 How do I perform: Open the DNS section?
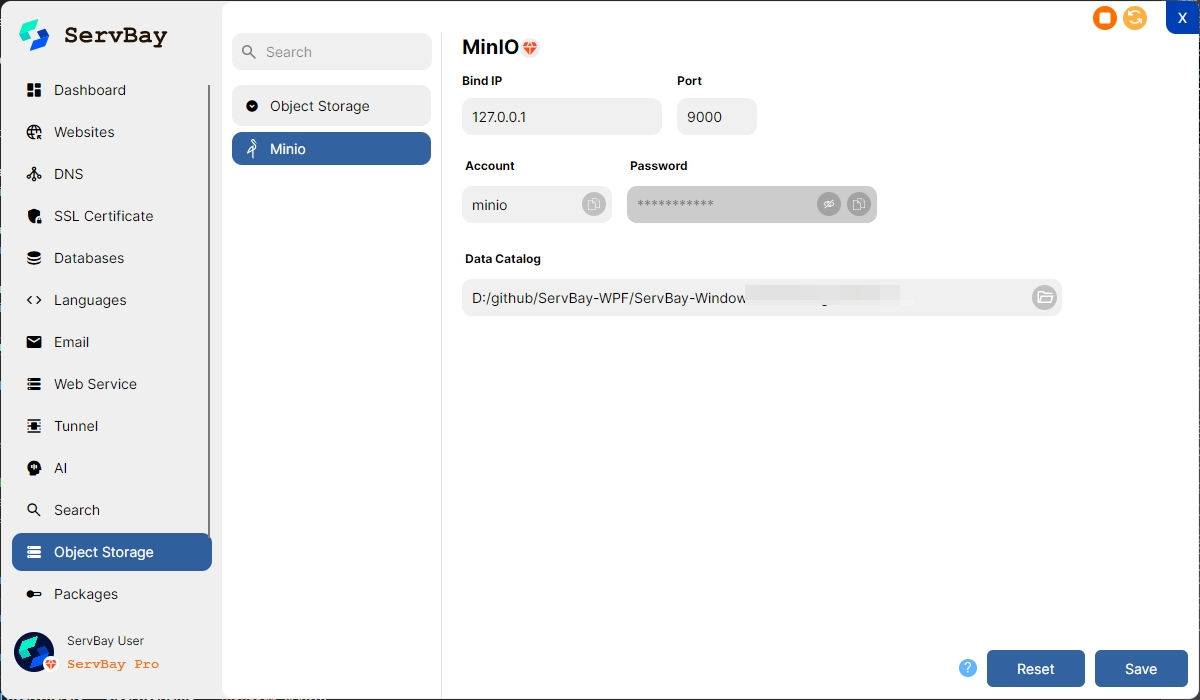pyautogui.click(x=69, y=174)
